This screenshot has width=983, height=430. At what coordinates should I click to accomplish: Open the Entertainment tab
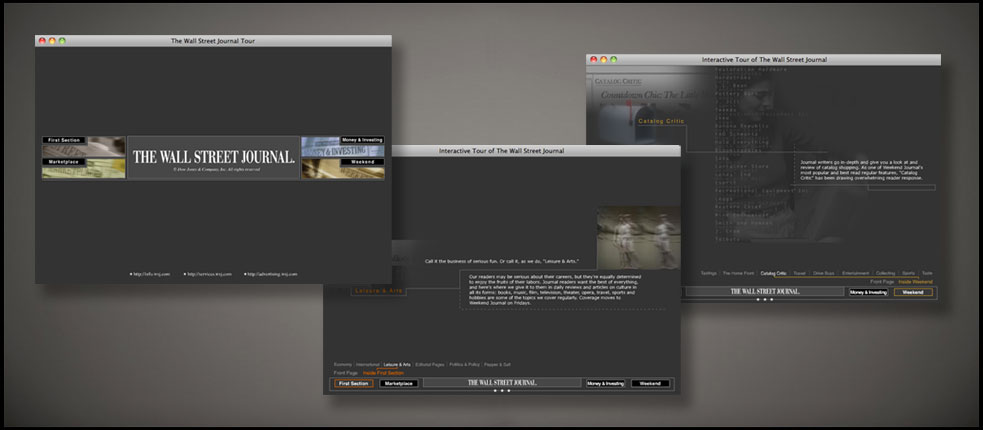pos(855,272)
